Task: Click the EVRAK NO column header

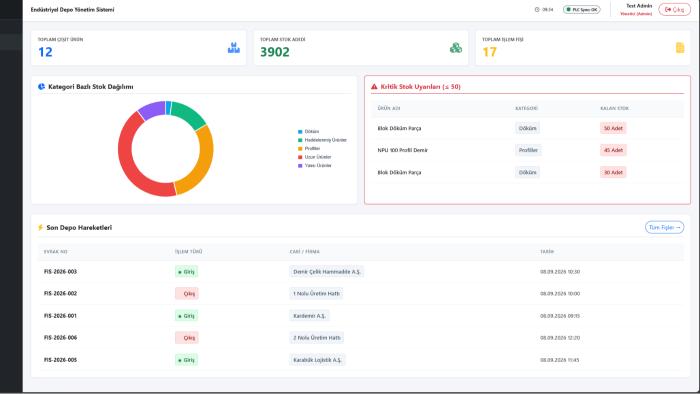Action: tap(55, 252)
